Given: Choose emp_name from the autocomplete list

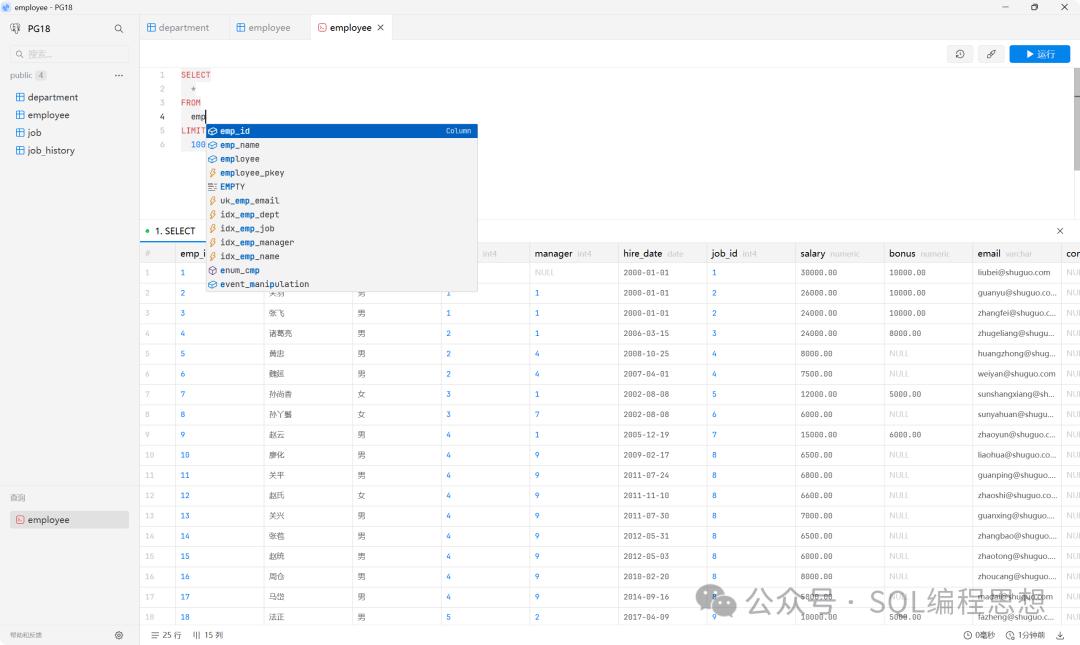Looking at the screenshot, I should pos(240,145).
